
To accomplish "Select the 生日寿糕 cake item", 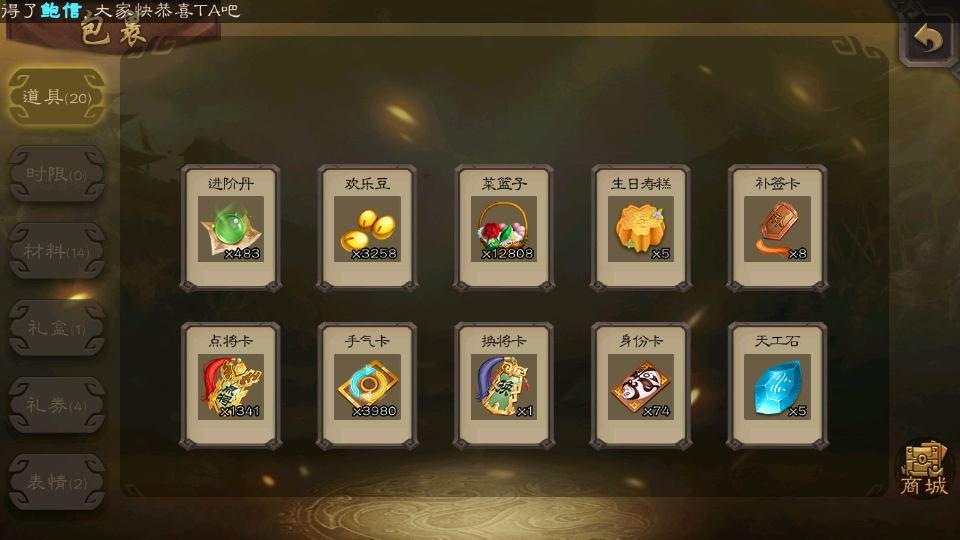I will tap(641, 228).
